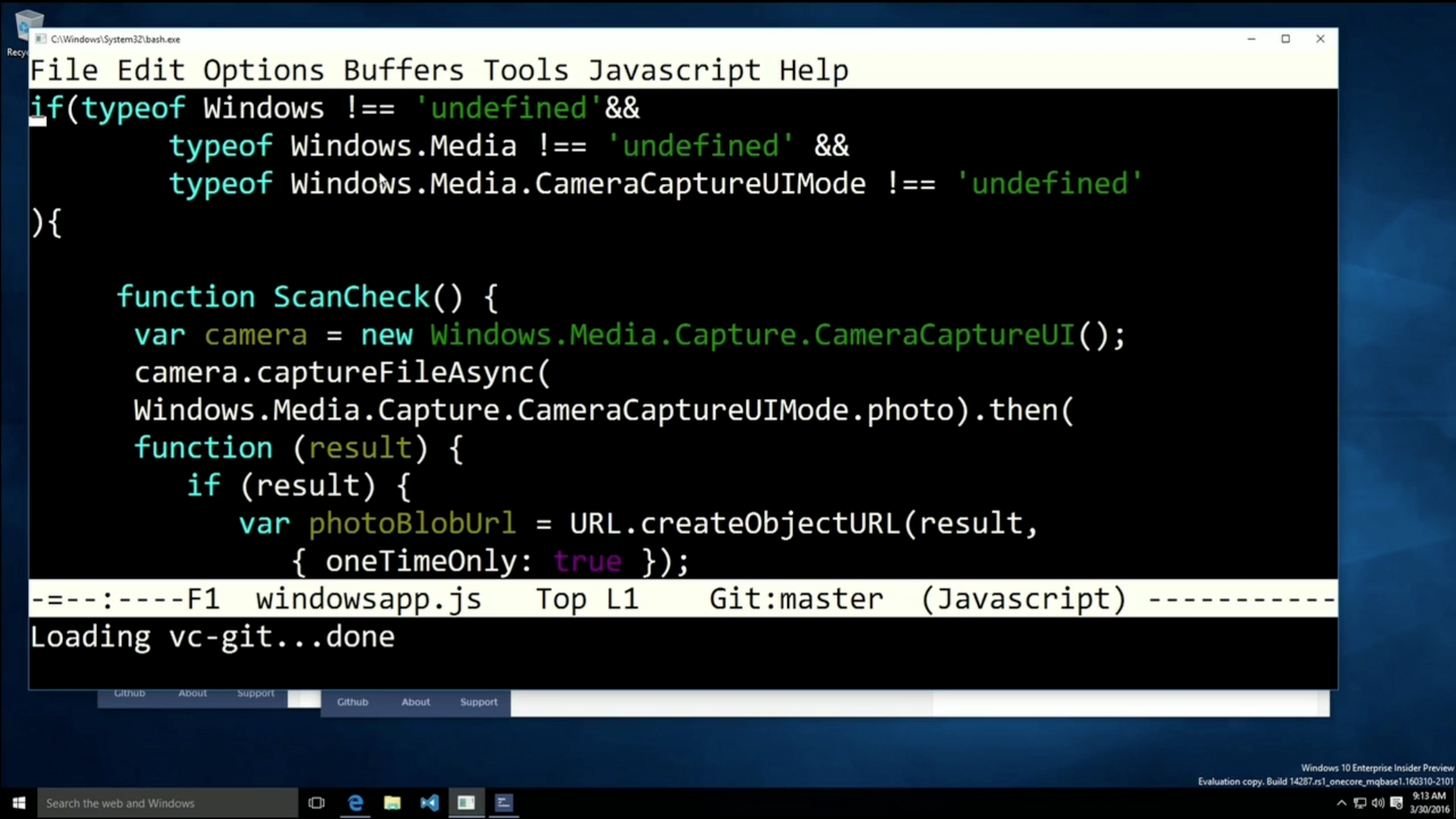Viewport: 1456px width, 819px height.
Task: Click Git:master in the mode line
Action: click(796, 599)
